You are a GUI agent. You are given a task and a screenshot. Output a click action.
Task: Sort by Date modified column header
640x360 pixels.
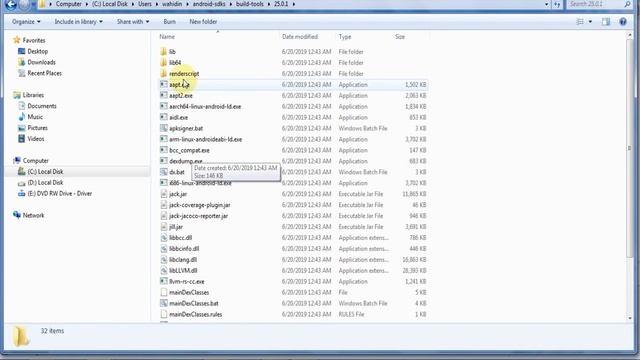[300, 37]
